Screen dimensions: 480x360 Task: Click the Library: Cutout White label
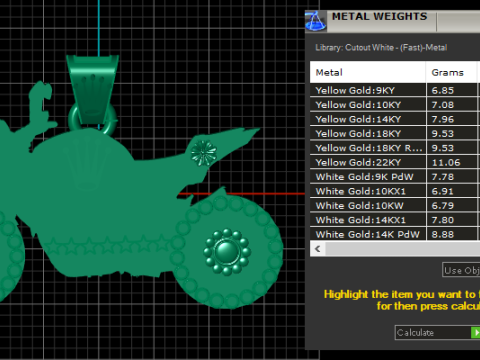pyautogui.click(x=381, y=47)
